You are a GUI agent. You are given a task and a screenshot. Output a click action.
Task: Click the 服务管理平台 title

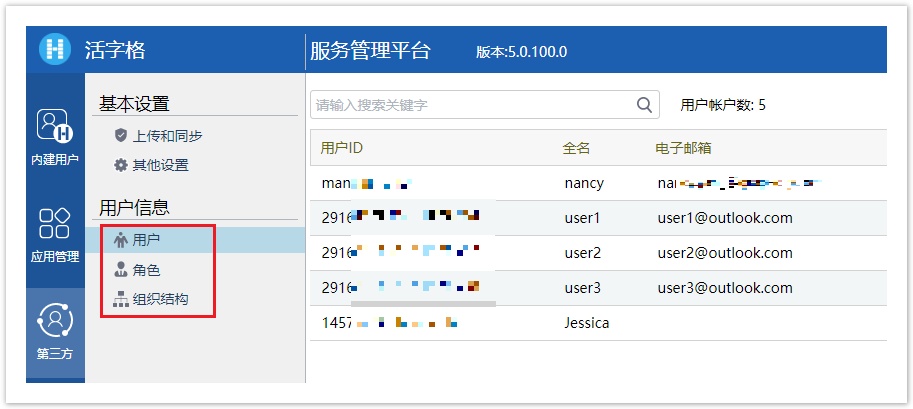370,51
